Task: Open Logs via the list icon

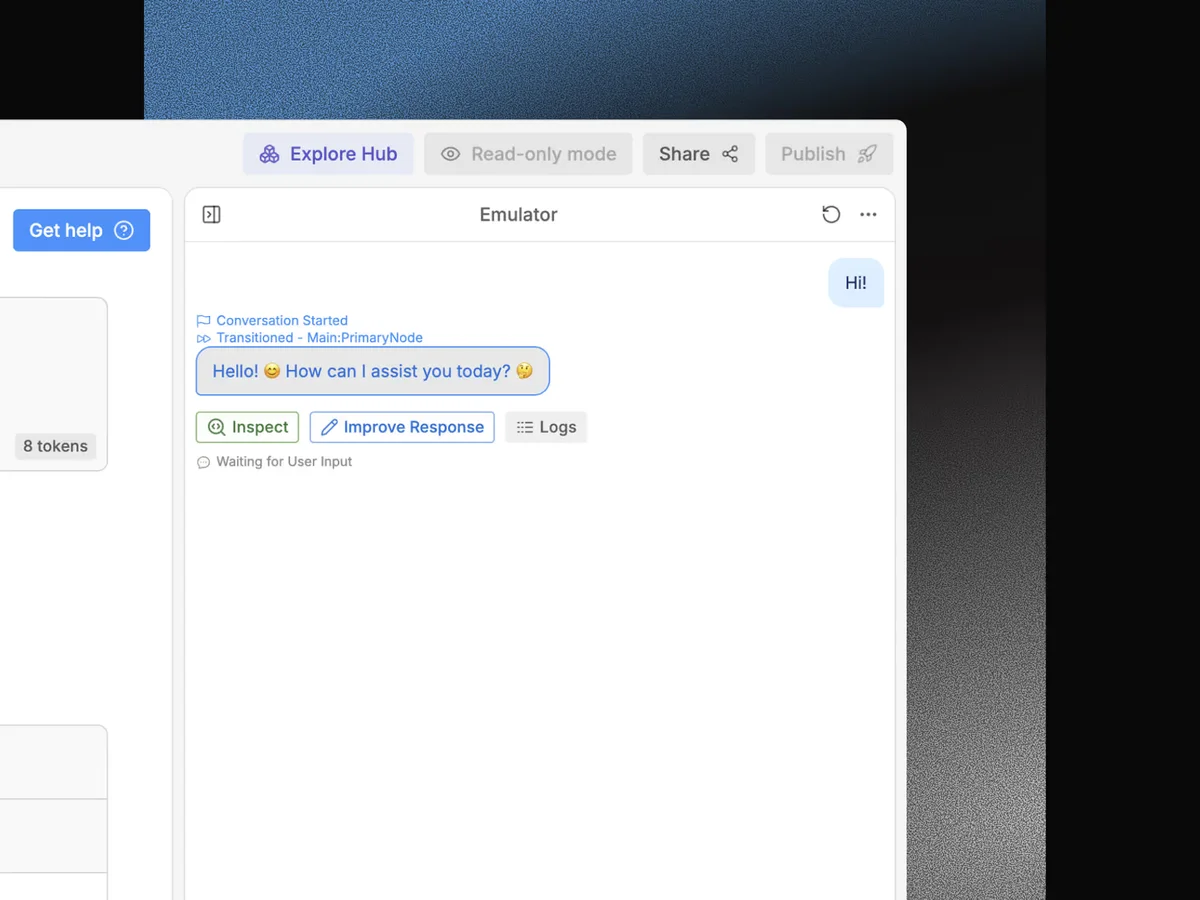Action: coord(523,427)
